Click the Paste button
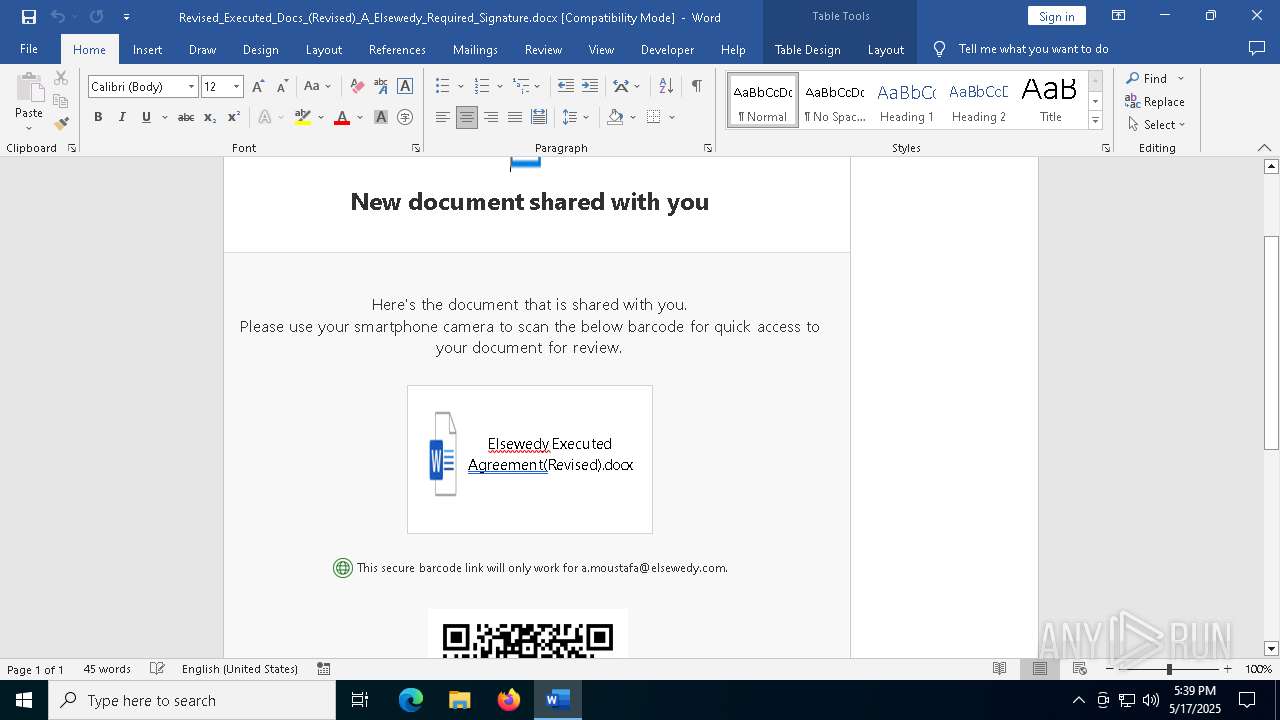The width and height of the screenshot is (1280, 720). (29, 101)
